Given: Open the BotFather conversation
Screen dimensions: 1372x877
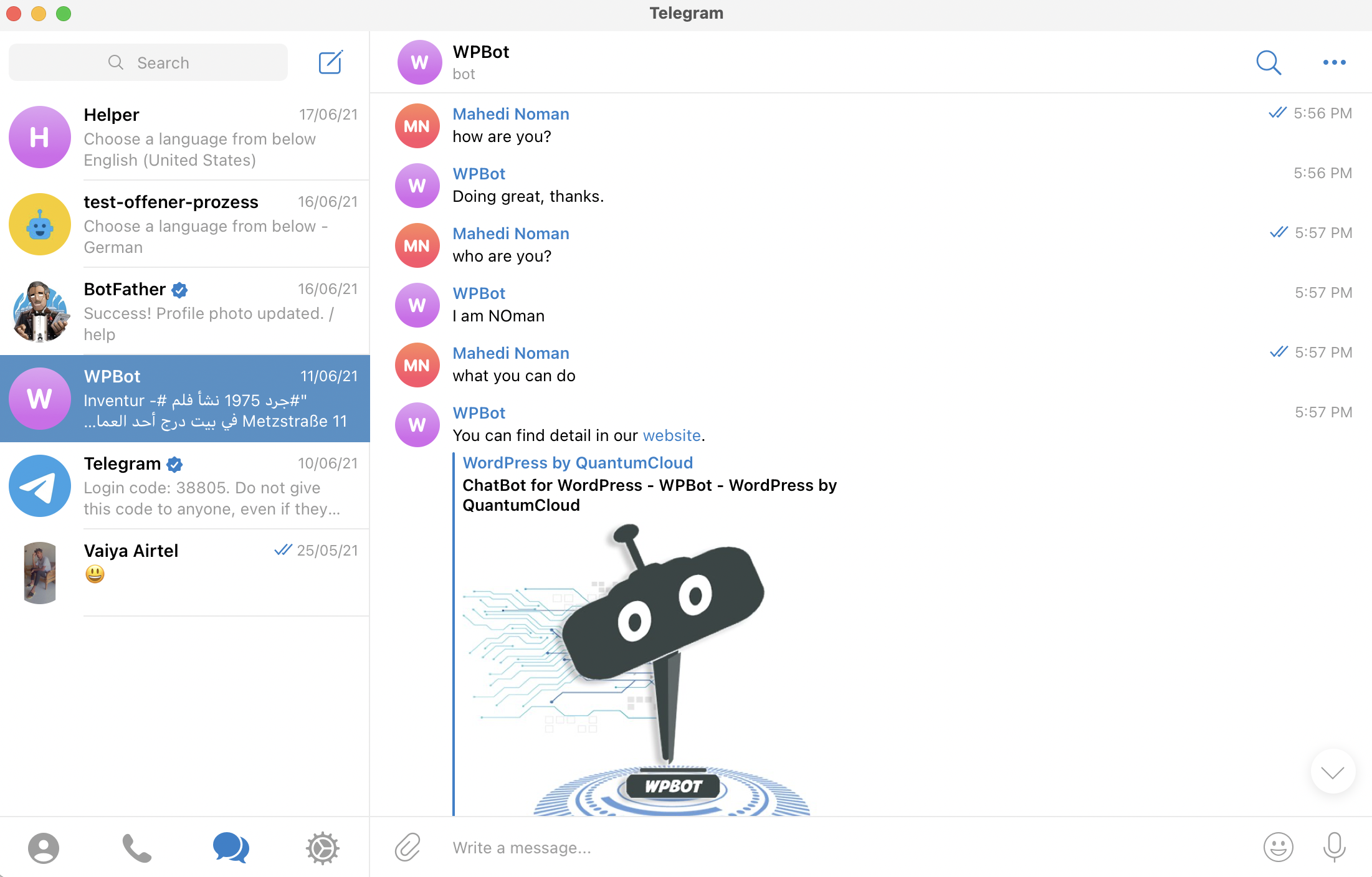Looking at the screenshot, I should pyautogui.click(x=185, y=311).
